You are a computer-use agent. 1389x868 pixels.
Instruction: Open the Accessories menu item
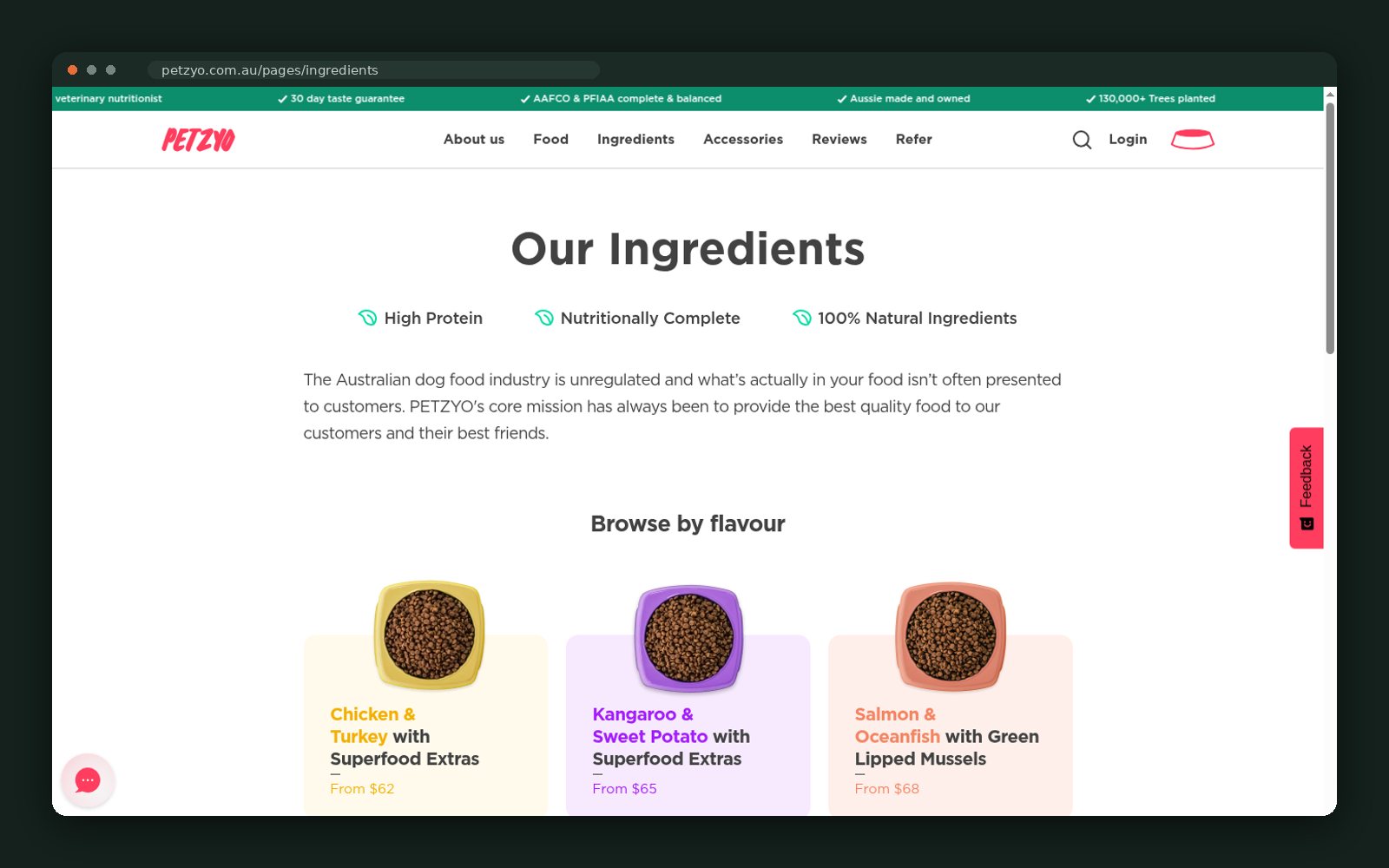coord(743,139)
